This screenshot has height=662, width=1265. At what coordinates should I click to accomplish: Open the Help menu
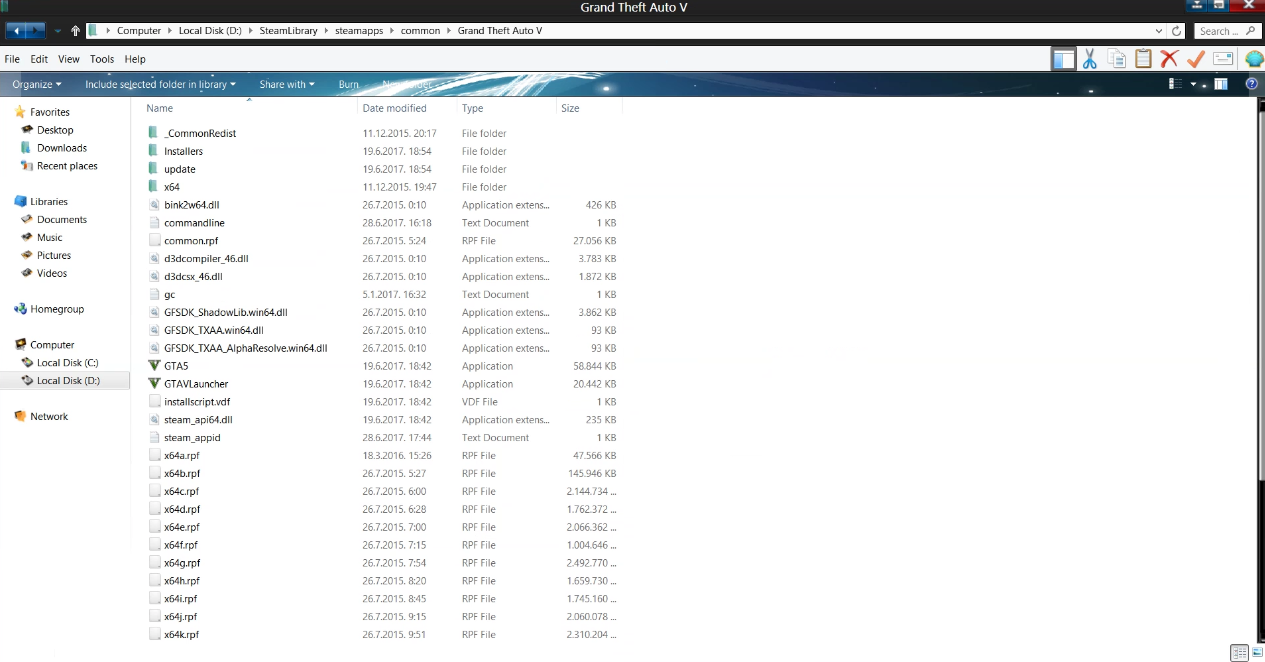135,59
